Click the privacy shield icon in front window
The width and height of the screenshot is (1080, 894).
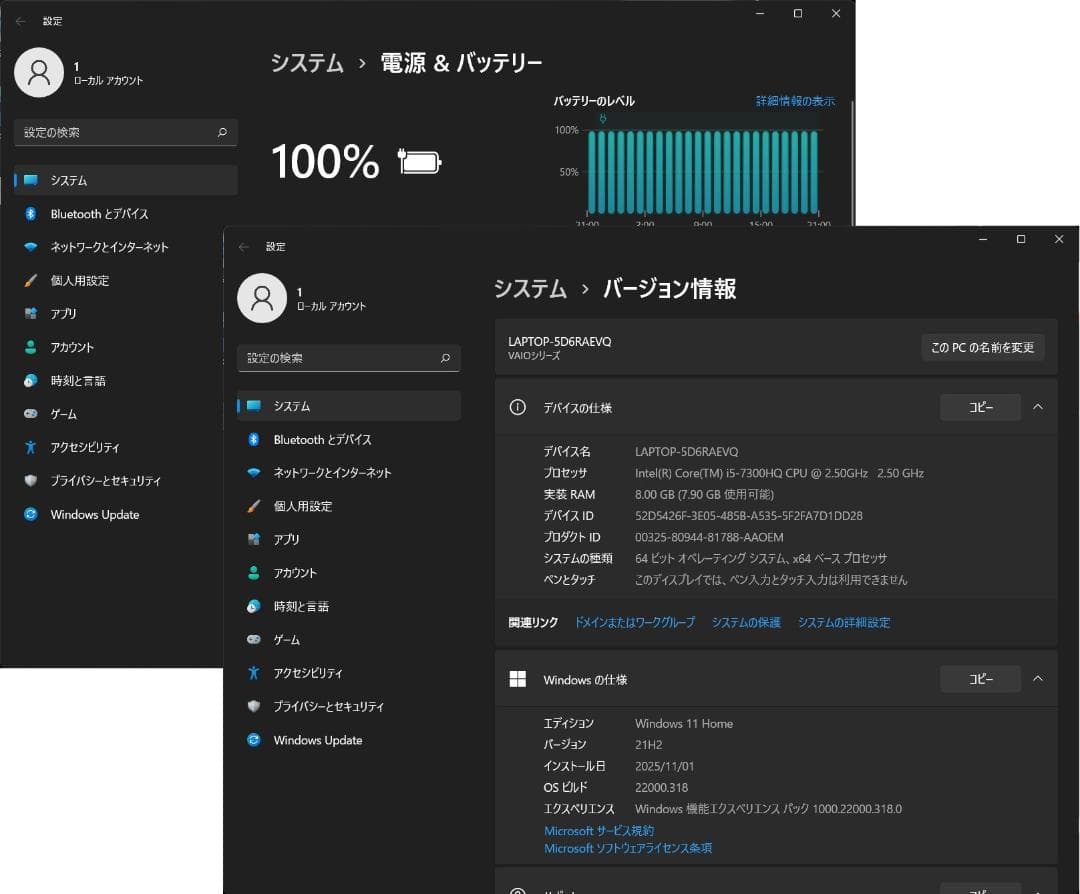[x=253, y=706]
